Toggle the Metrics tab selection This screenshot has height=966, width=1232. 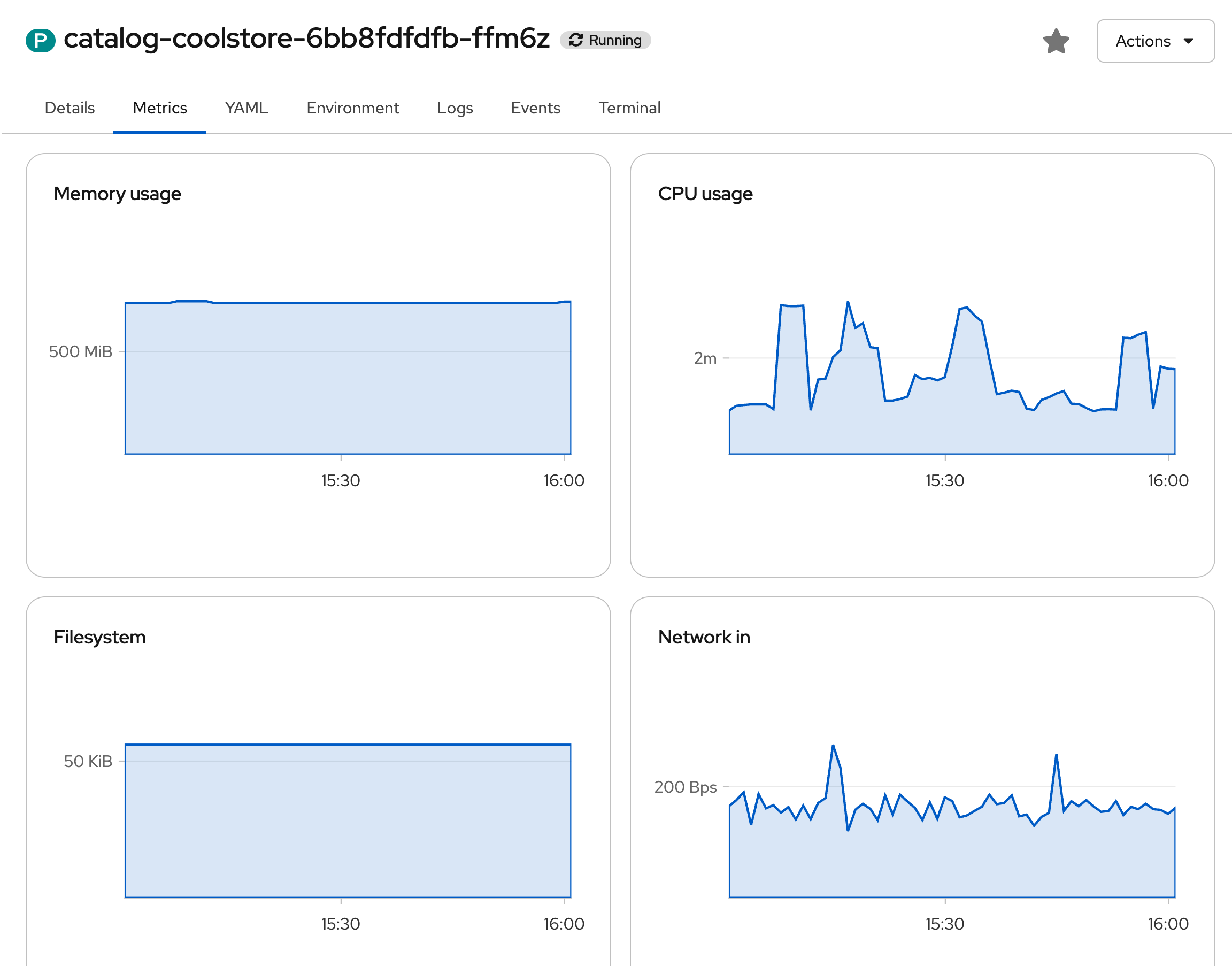[x=160, y=108]
